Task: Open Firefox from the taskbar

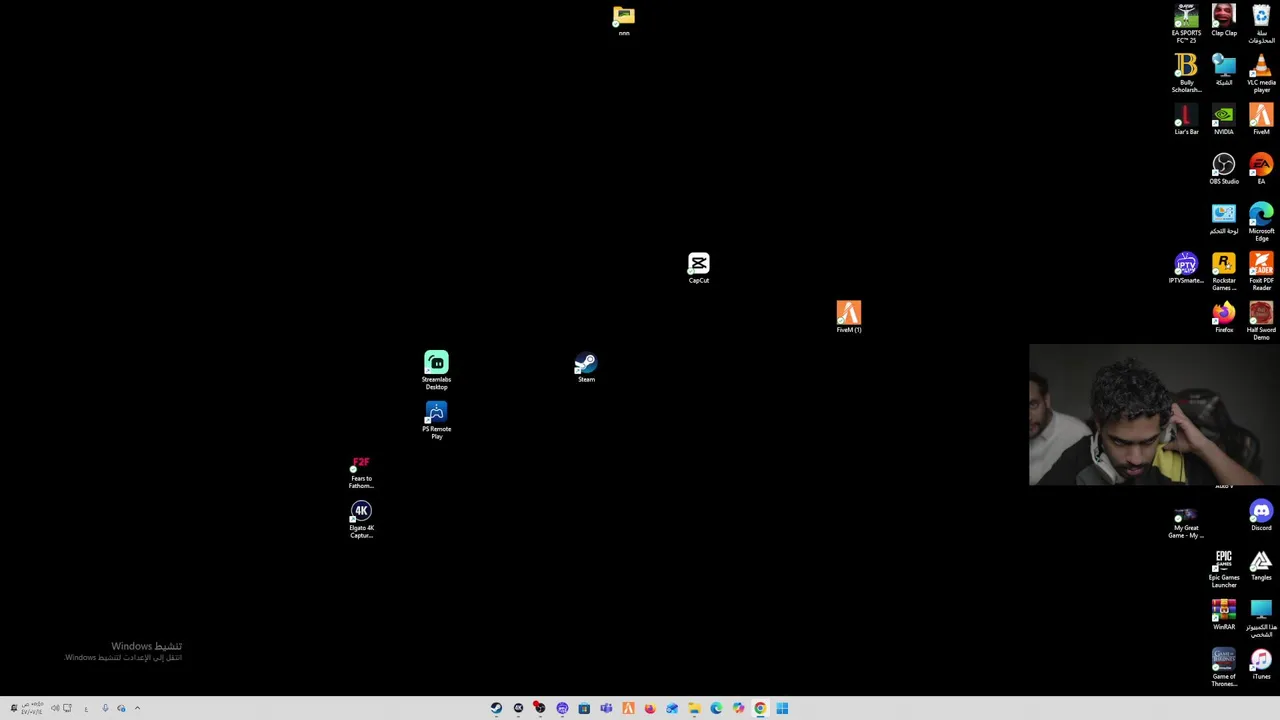Action: pos(650,708)
